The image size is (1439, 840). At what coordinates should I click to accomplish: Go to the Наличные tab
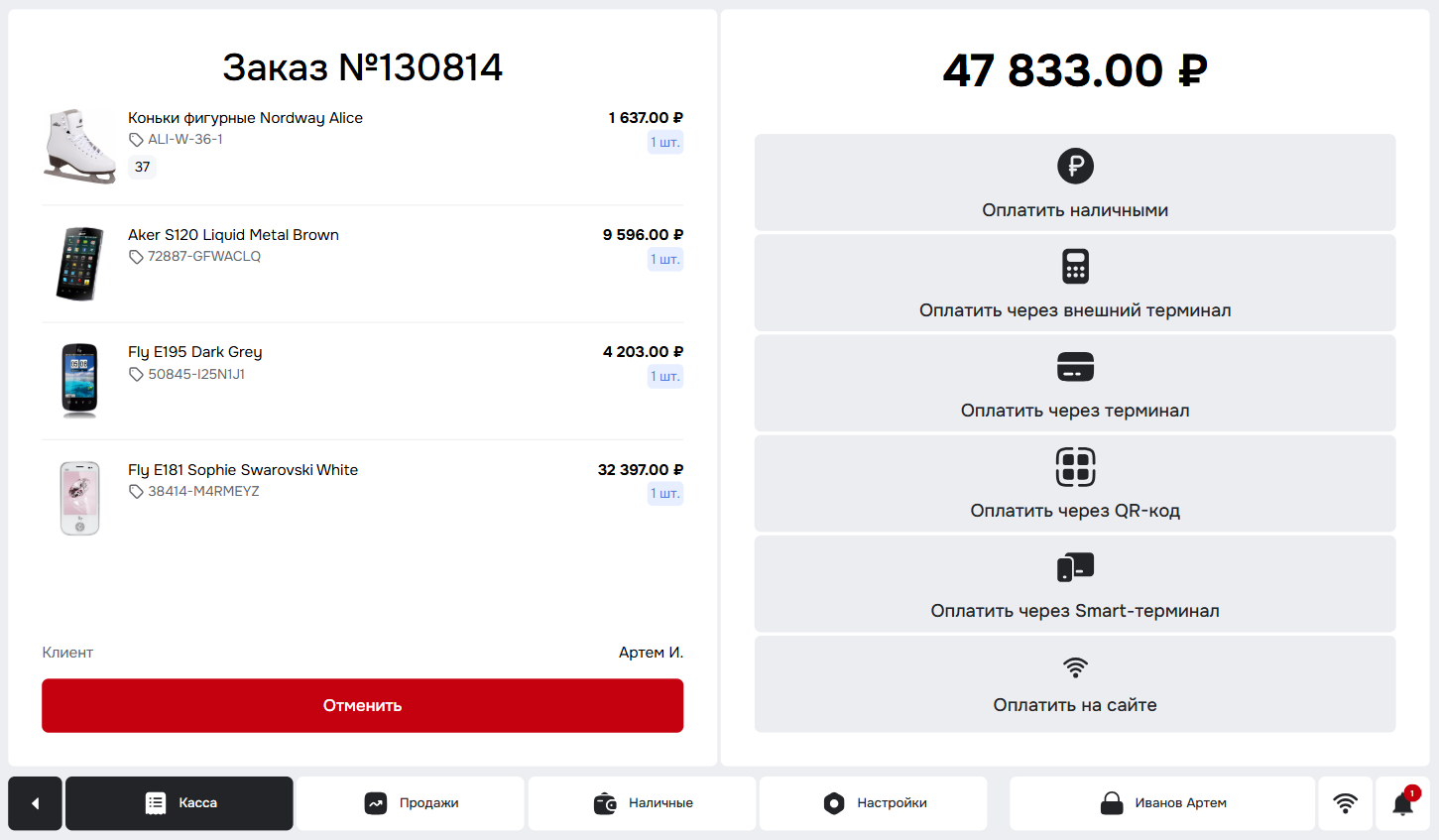643,803
